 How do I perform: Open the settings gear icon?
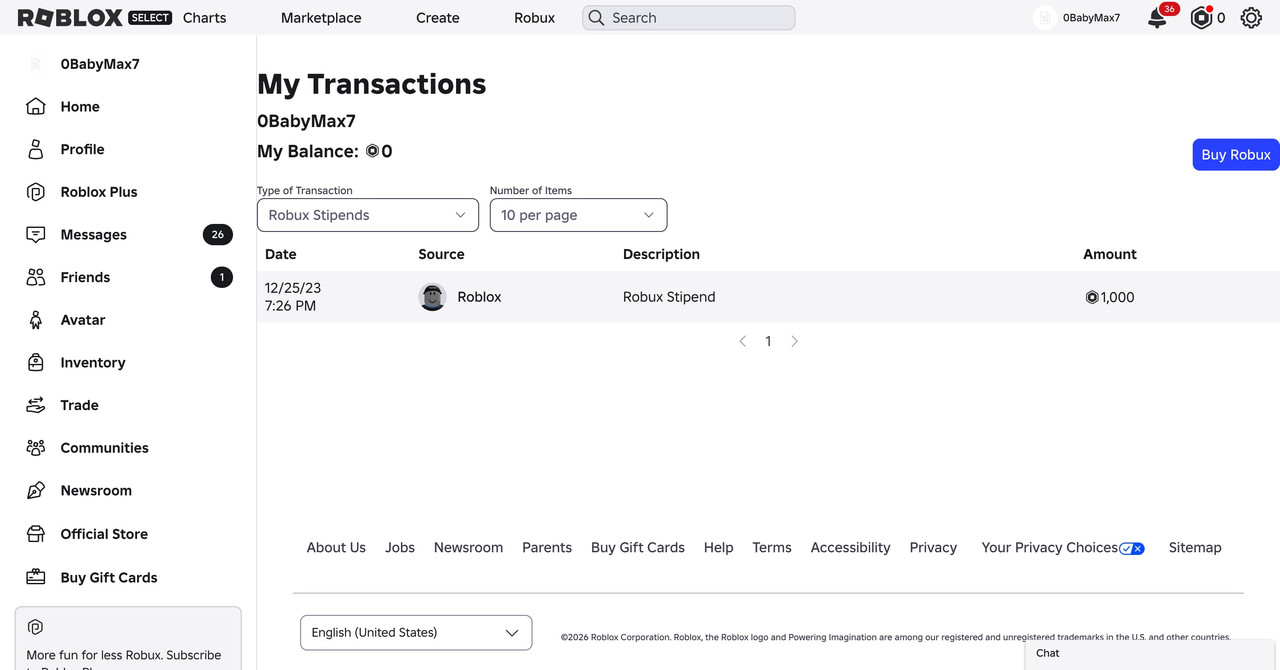click(1251, 18)
